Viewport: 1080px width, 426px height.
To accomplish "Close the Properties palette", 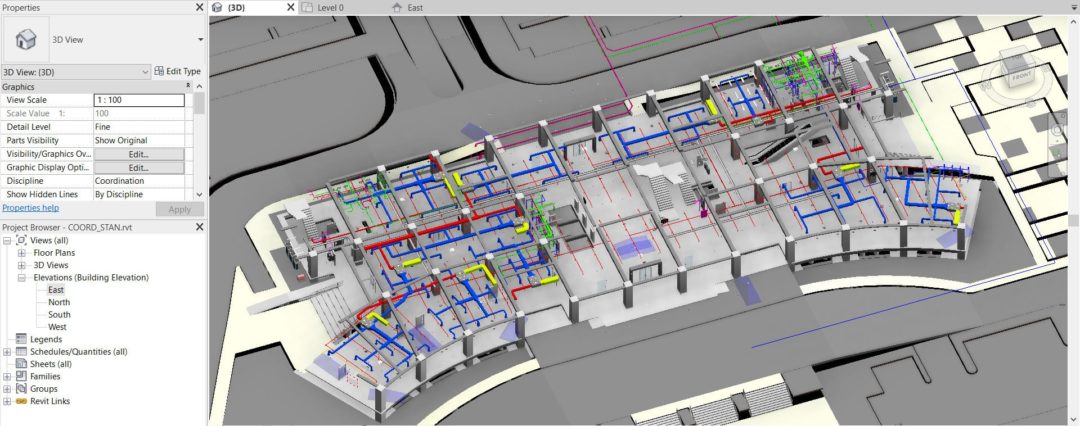I will coord(199,7).
